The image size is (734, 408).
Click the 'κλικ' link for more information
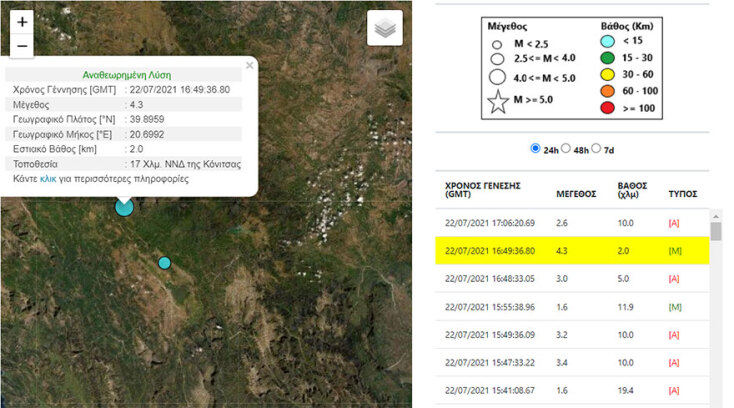[x=48, y=178]
